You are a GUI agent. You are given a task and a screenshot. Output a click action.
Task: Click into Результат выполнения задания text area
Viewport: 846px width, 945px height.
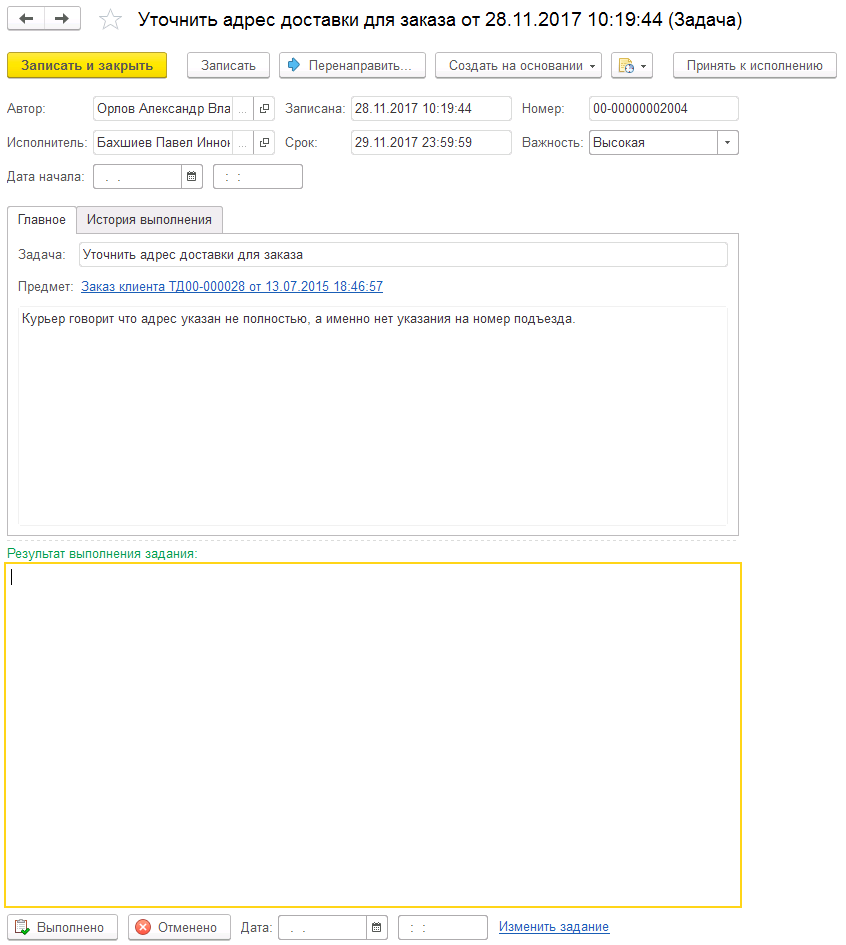(372, 735)
